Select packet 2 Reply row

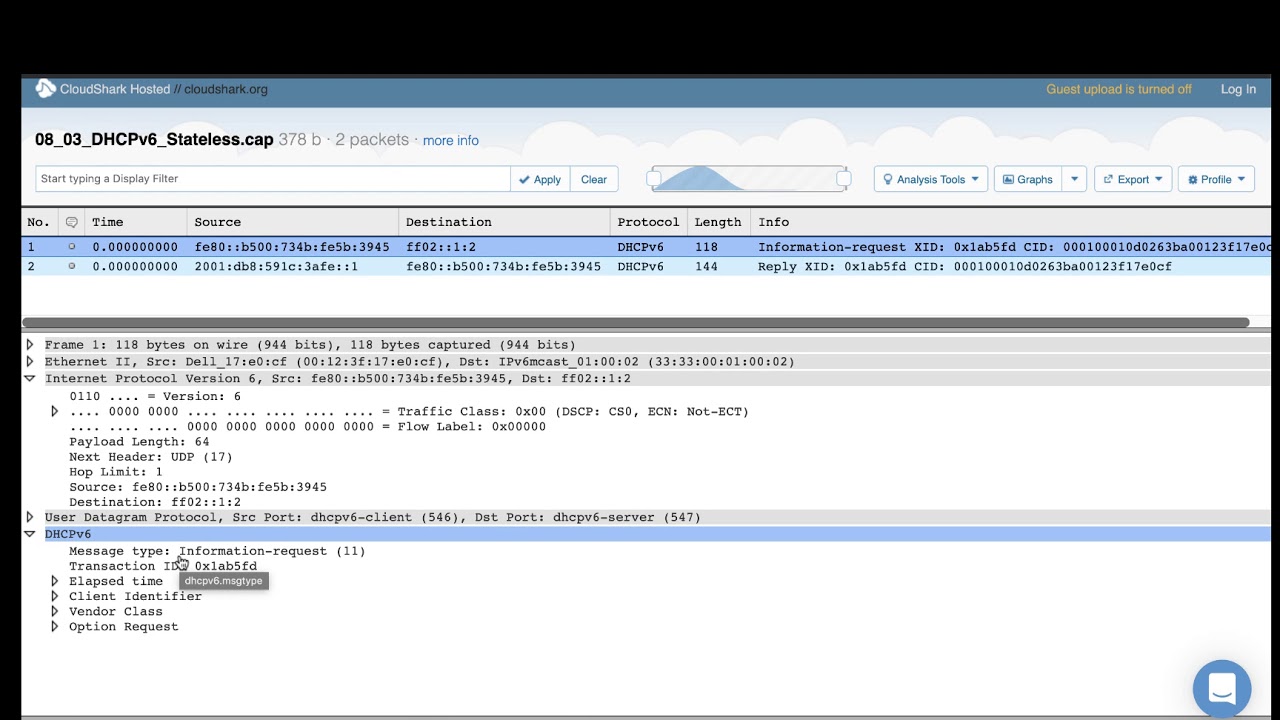(x=646, y=267)
